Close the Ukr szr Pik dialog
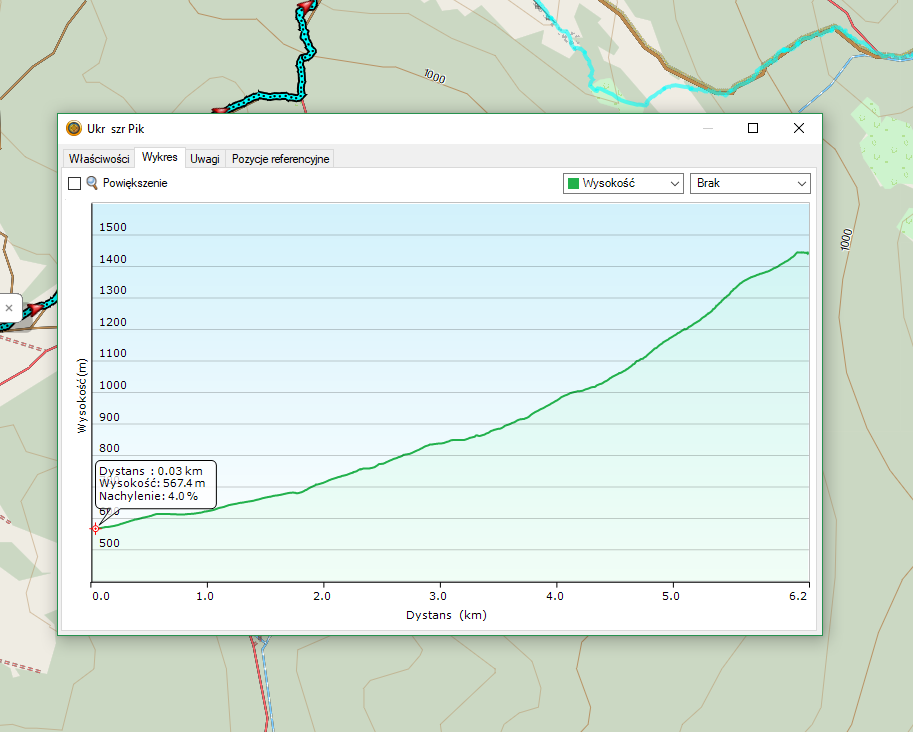 (798, 128)
